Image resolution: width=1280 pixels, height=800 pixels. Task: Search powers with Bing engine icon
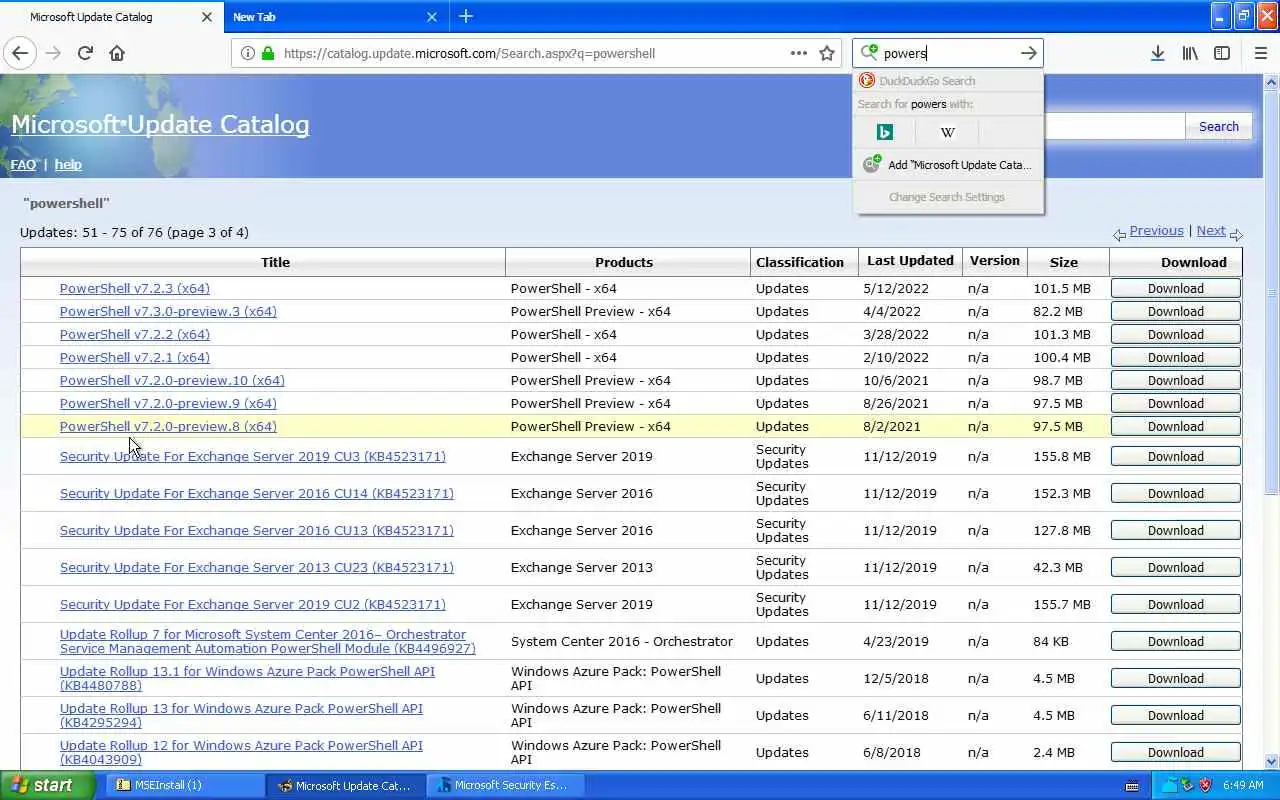pos(884,132)
